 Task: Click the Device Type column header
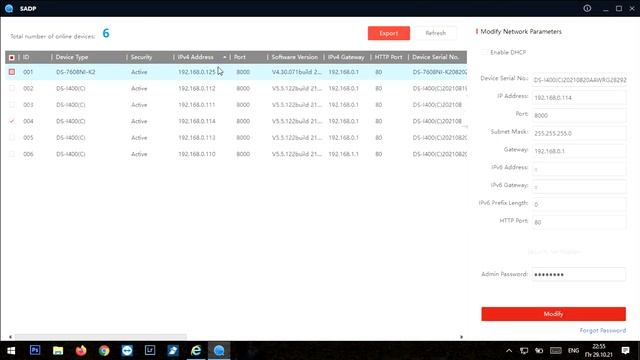click(x=72, y=57)
